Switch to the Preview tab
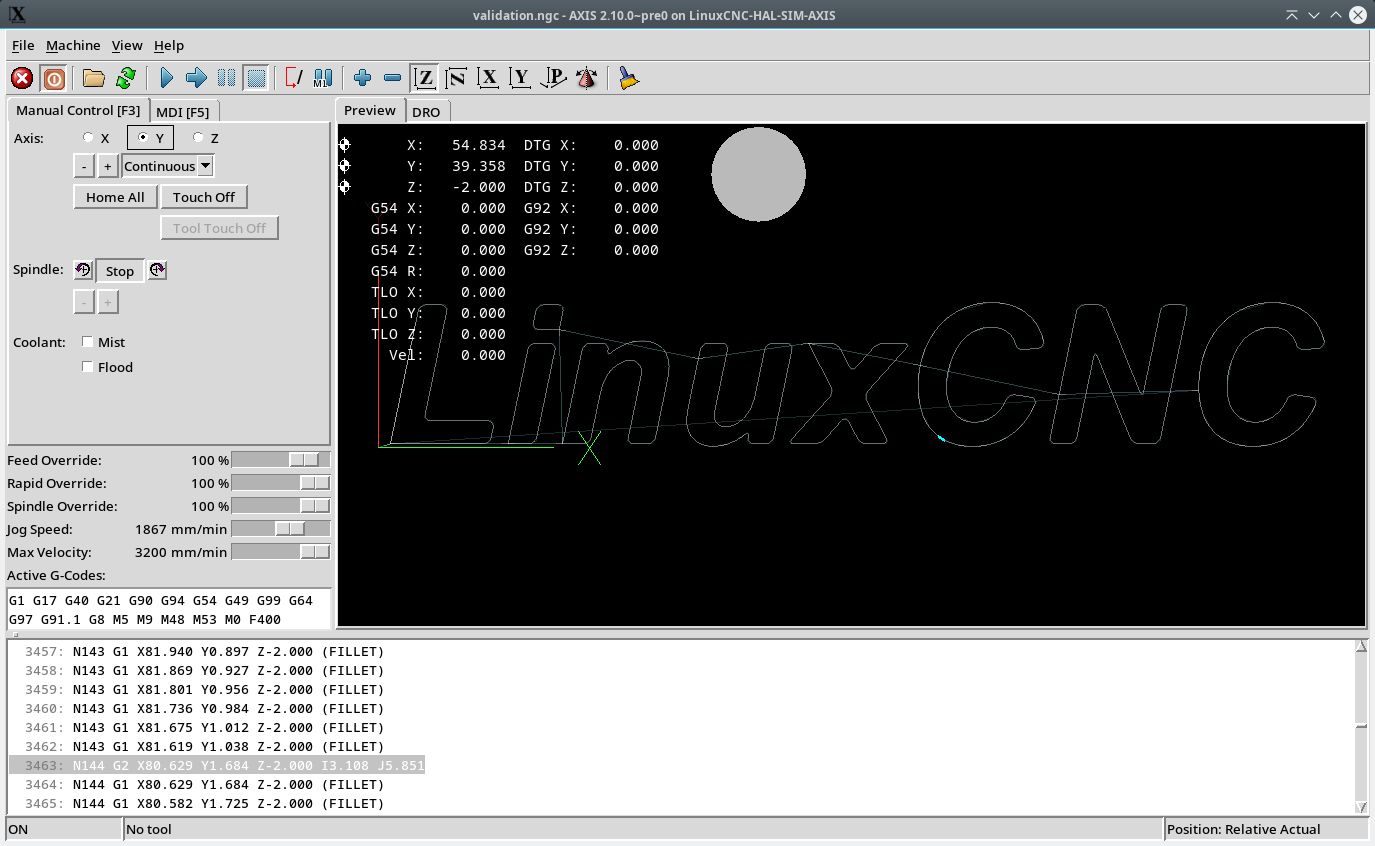The height and width of the screenshot is (846, 1375). 370,110
